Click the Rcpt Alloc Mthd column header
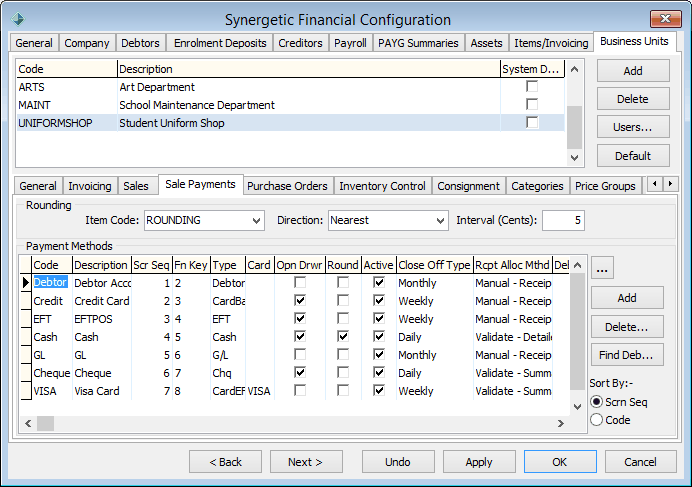This screenshot has height=487, width=692. click(512, 265)
